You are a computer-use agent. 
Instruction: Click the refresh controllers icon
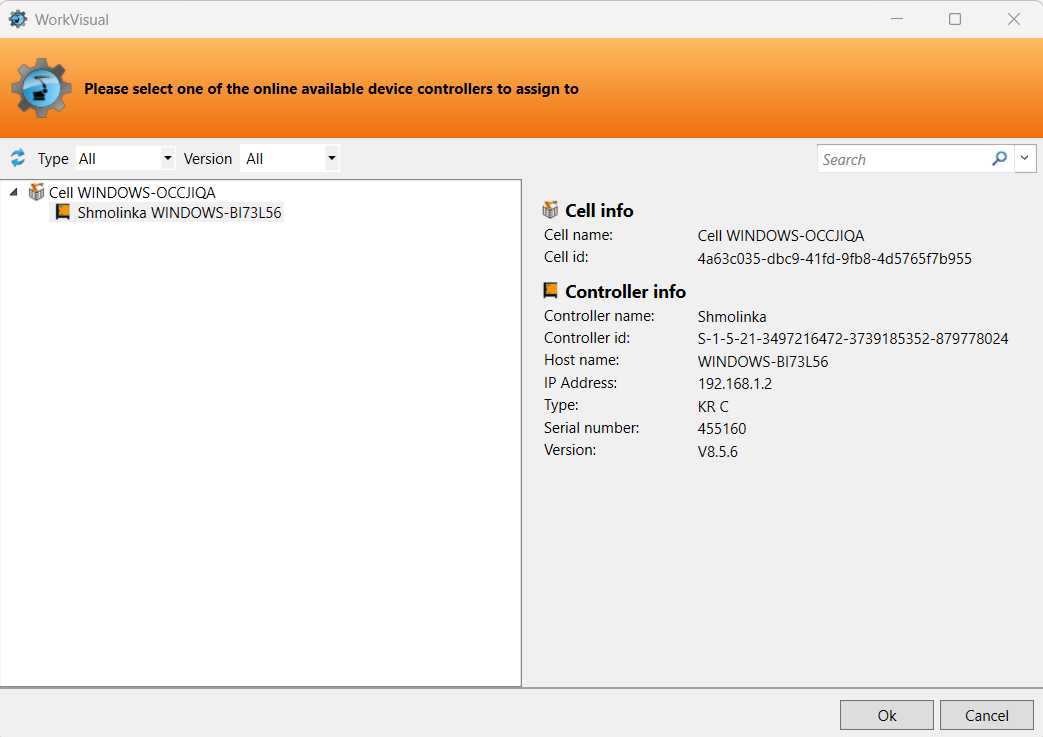tap(18, 158)
